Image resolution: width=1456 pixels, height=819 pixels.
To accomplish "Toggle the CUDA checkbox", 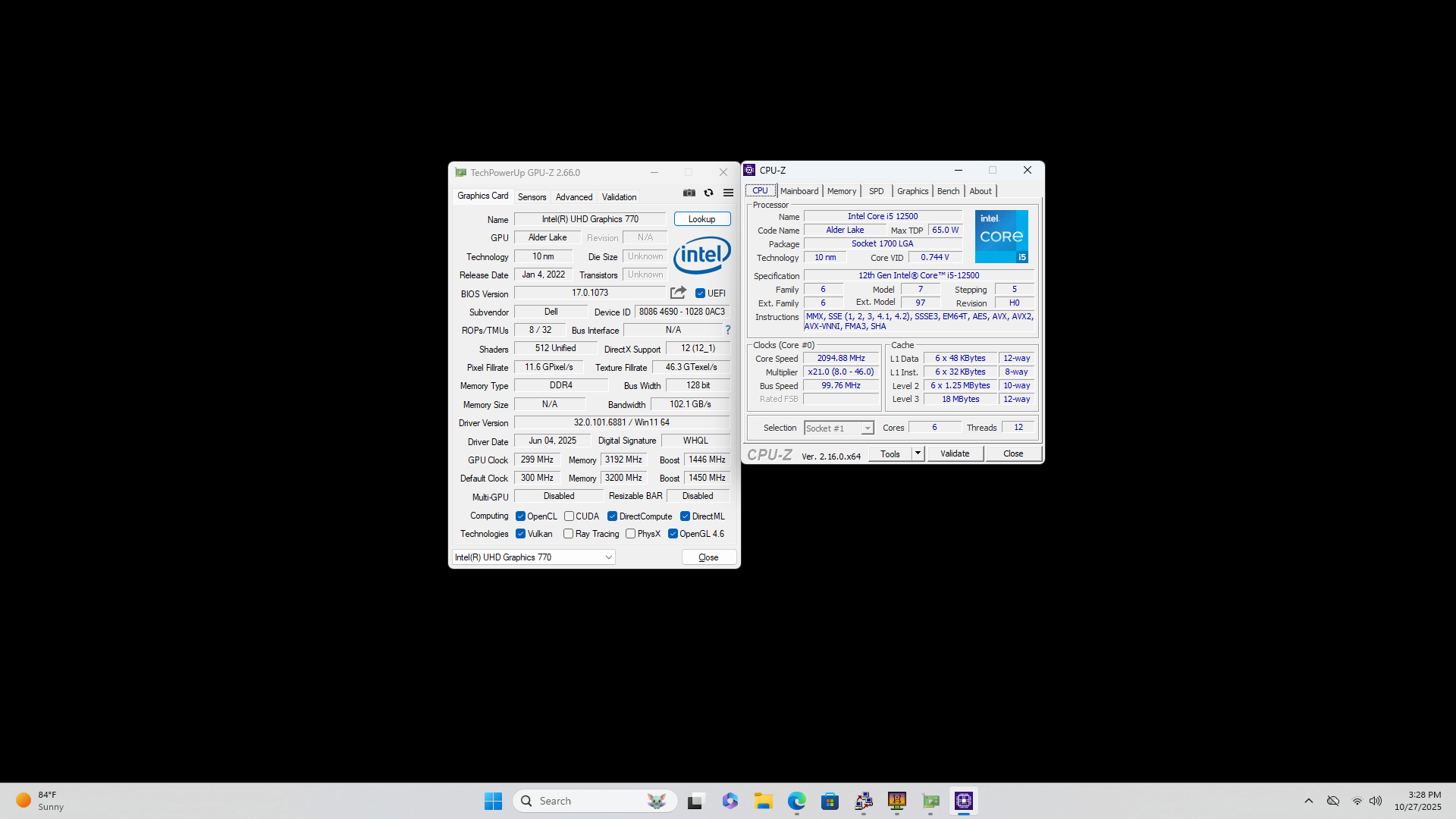I will pos(569,516).
